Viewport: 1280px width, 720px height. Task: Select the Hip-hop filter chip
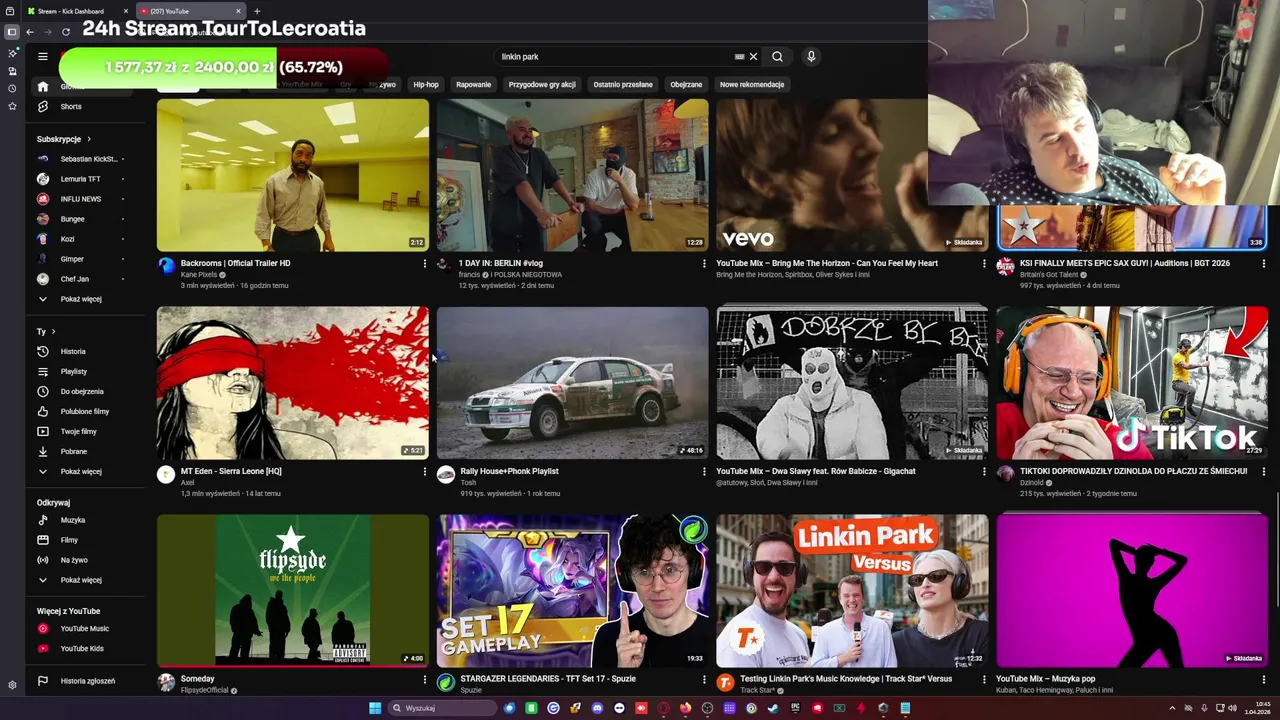426,84
